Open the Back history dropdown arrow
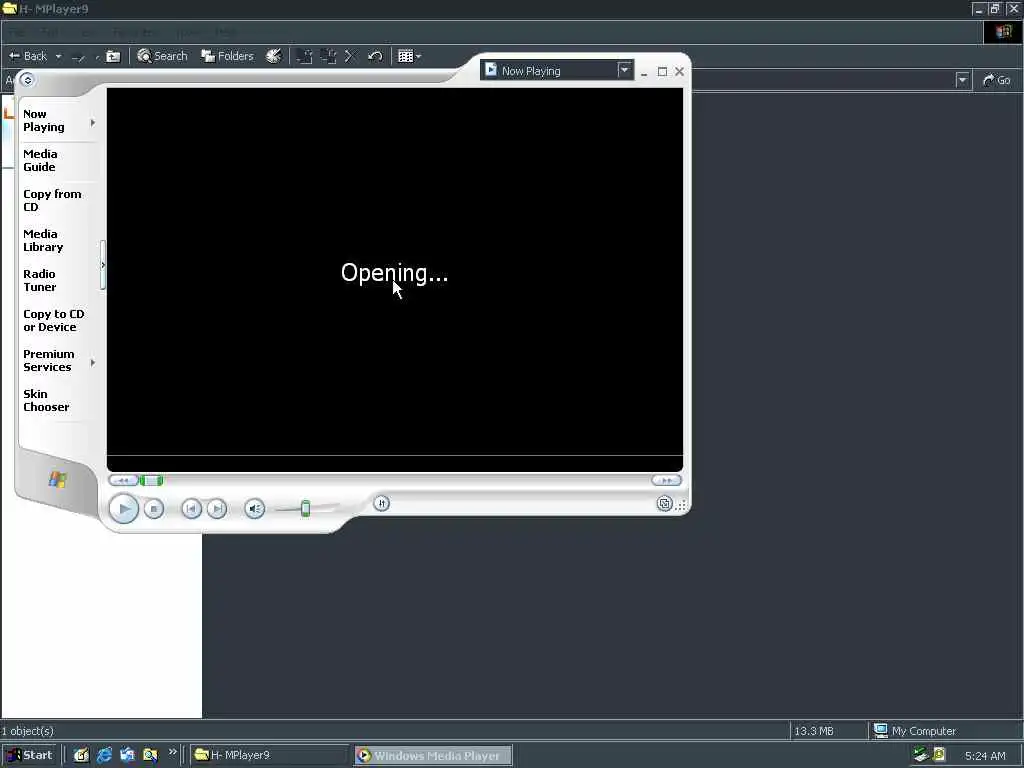The height and width of the screenshot is (768, 1024). [58, 57]
